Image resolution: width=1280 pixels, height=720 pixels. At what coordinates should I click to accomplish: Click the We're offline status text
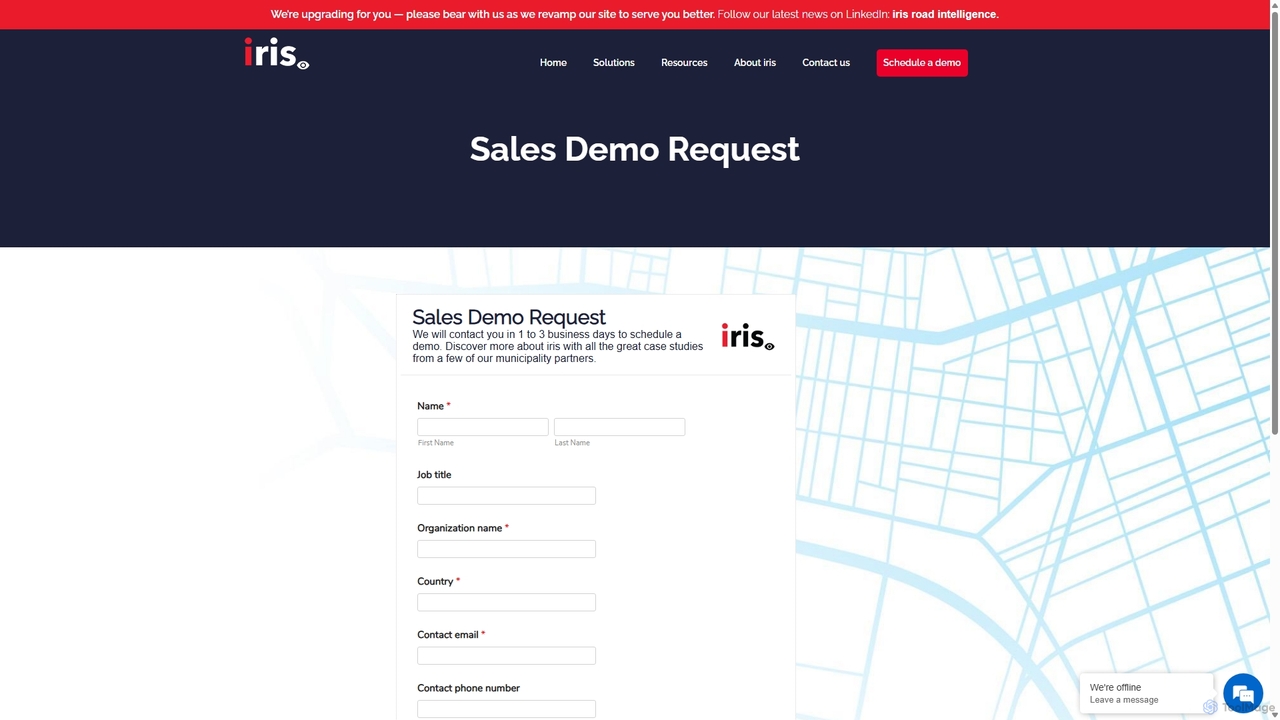[1115, 687]
